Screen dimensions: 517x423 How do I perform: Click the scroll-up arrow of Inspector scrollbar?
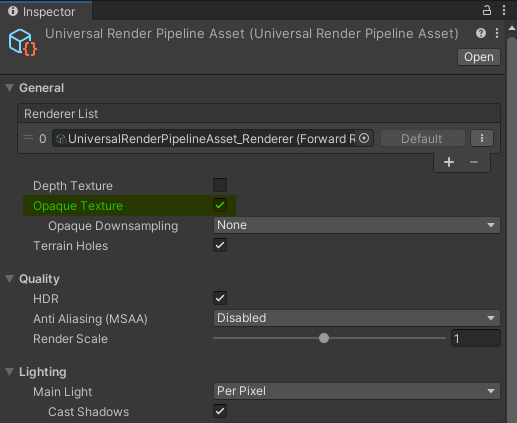tap(512, 28)
